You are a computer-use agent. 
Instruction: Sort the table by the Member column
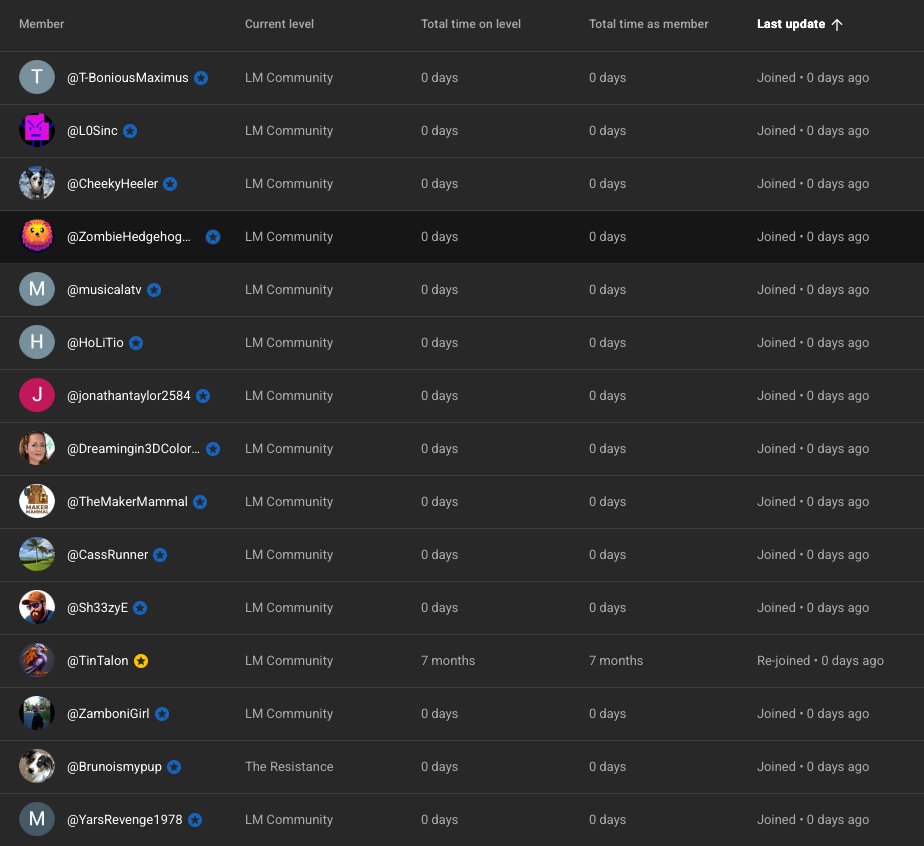[x=41, y=24]
